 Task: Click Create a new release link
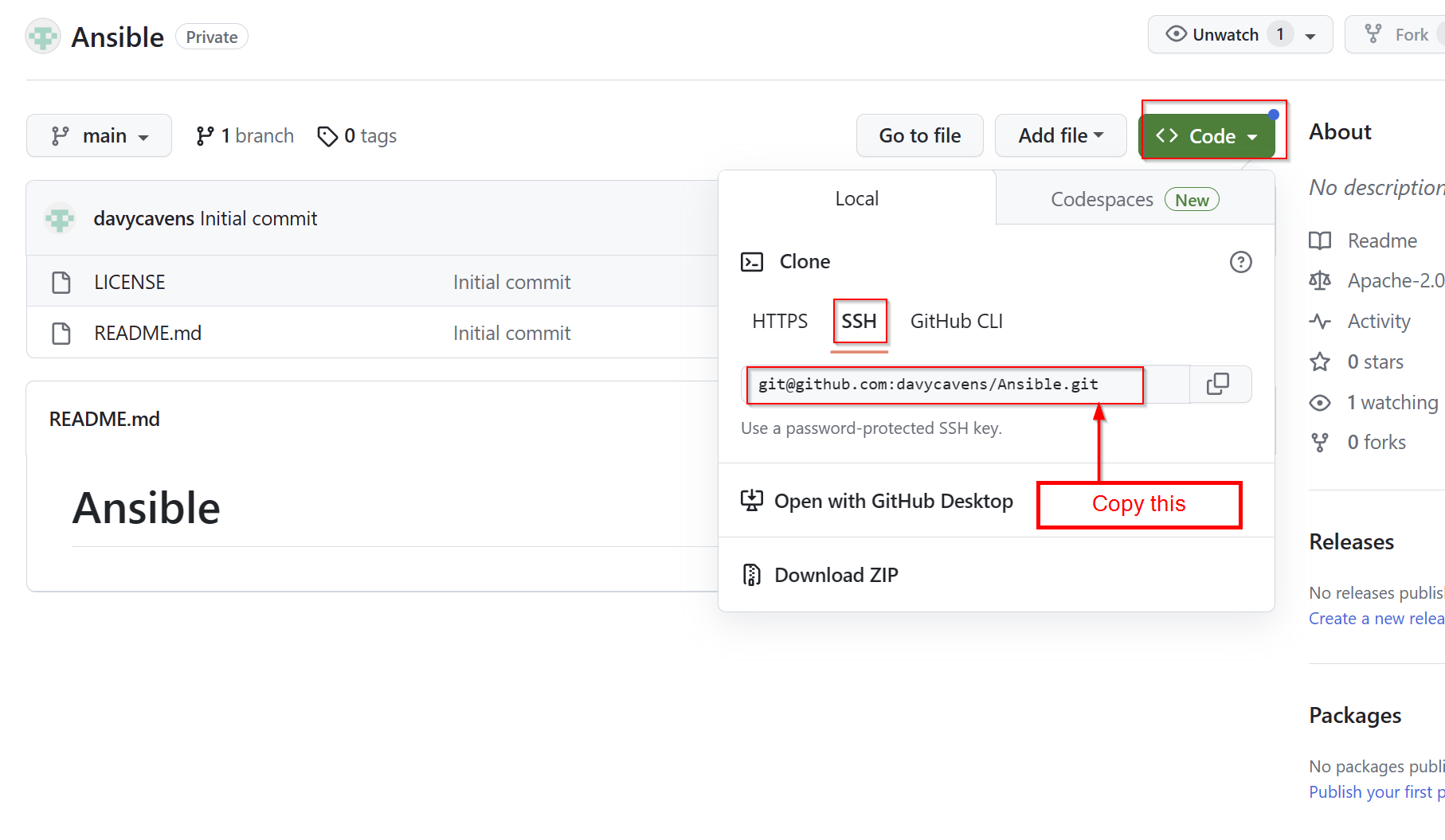pos(1376,618)
